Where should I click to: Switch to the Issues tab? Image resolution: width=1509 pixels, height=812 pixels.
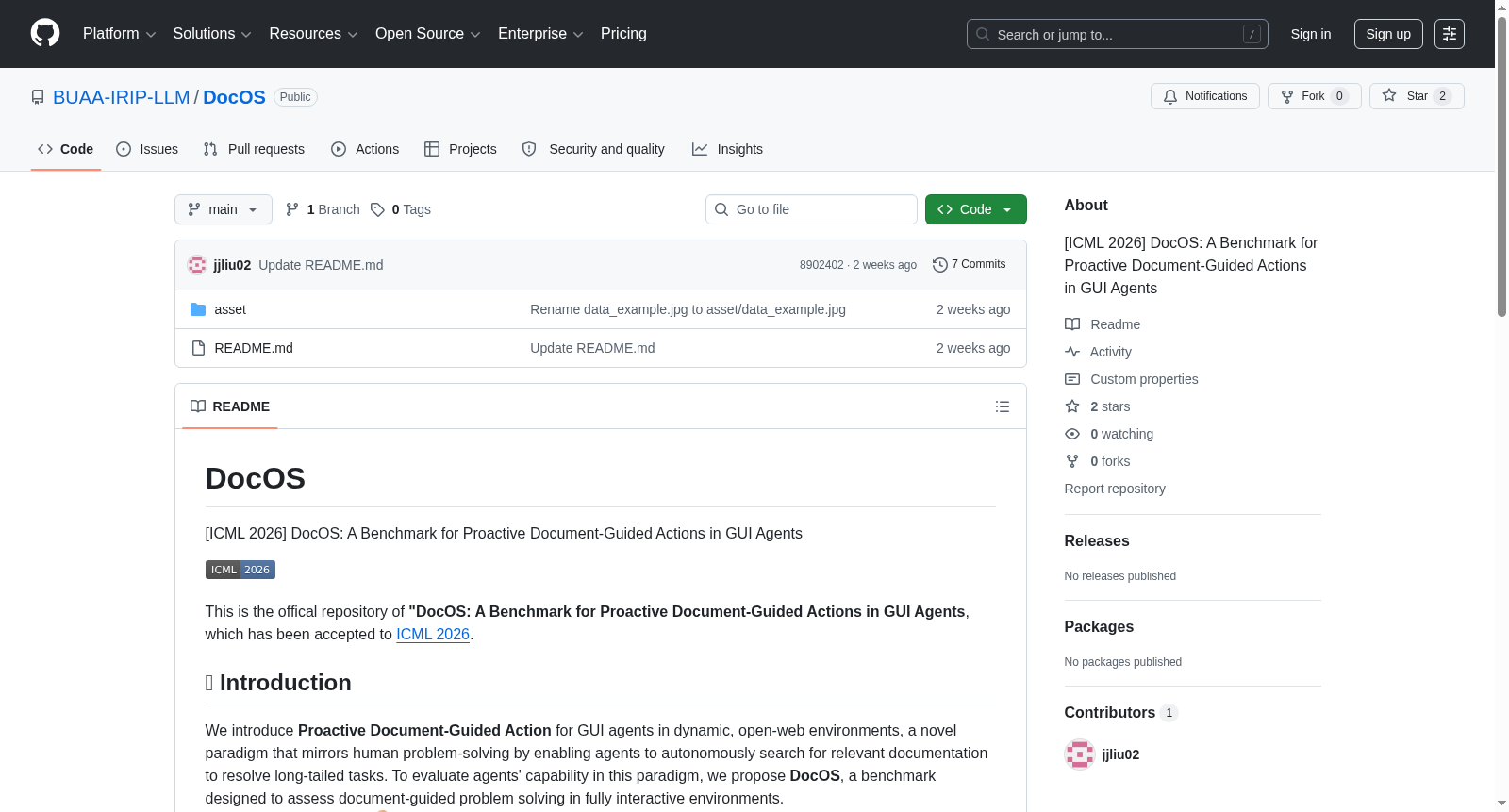pyautogui.click(x=147, y=149)
